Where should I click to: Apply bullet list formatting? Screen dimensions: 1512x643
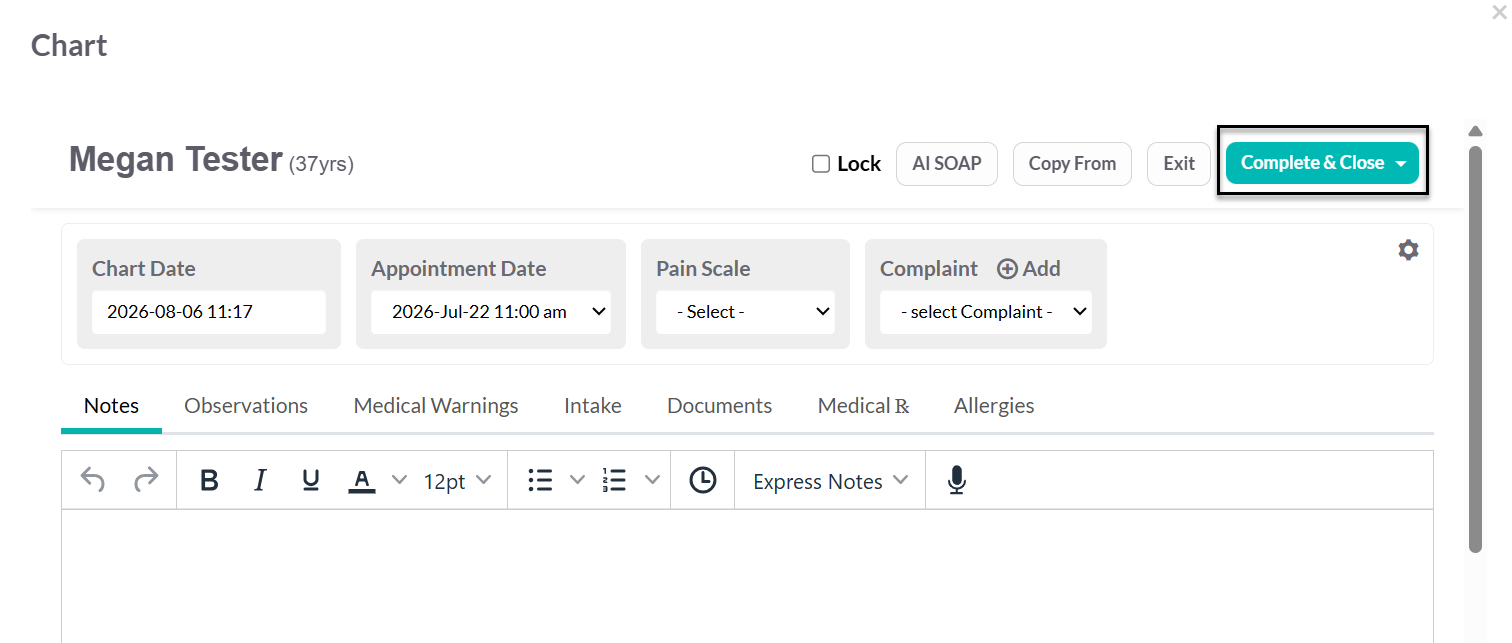[x=541, y=481]
